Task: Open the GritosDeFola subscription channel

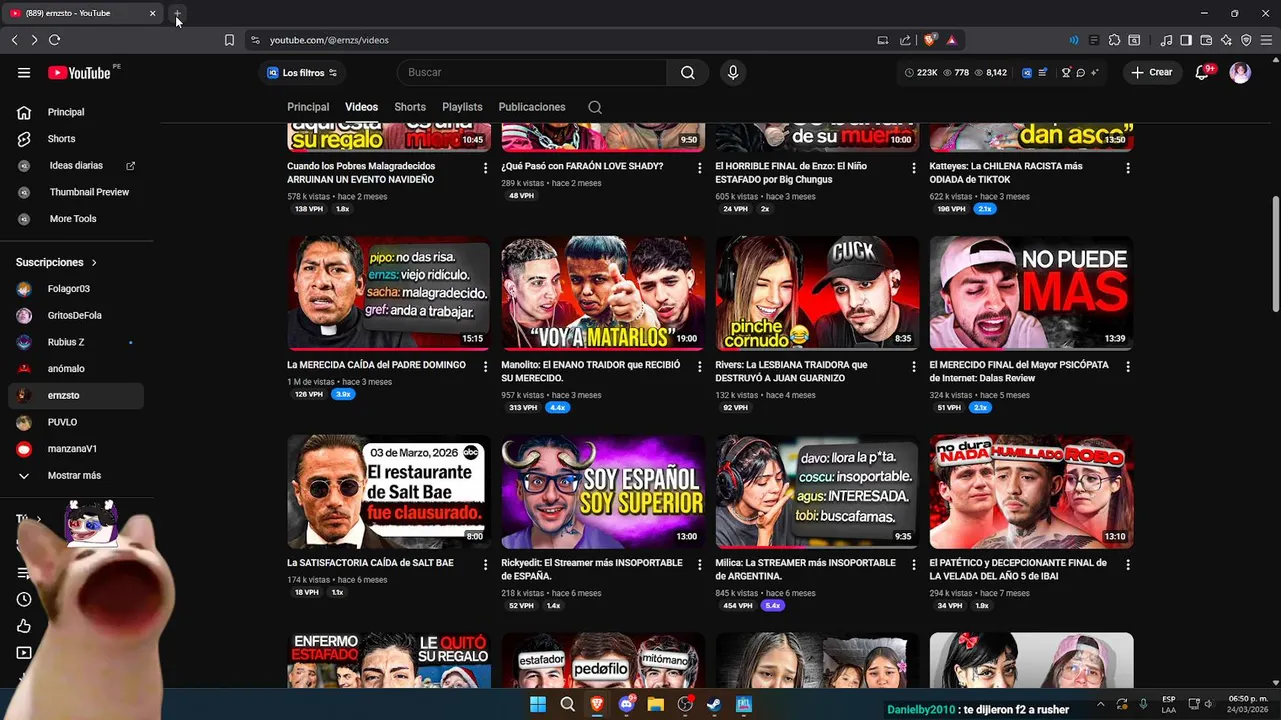Action: coord(76,315)
